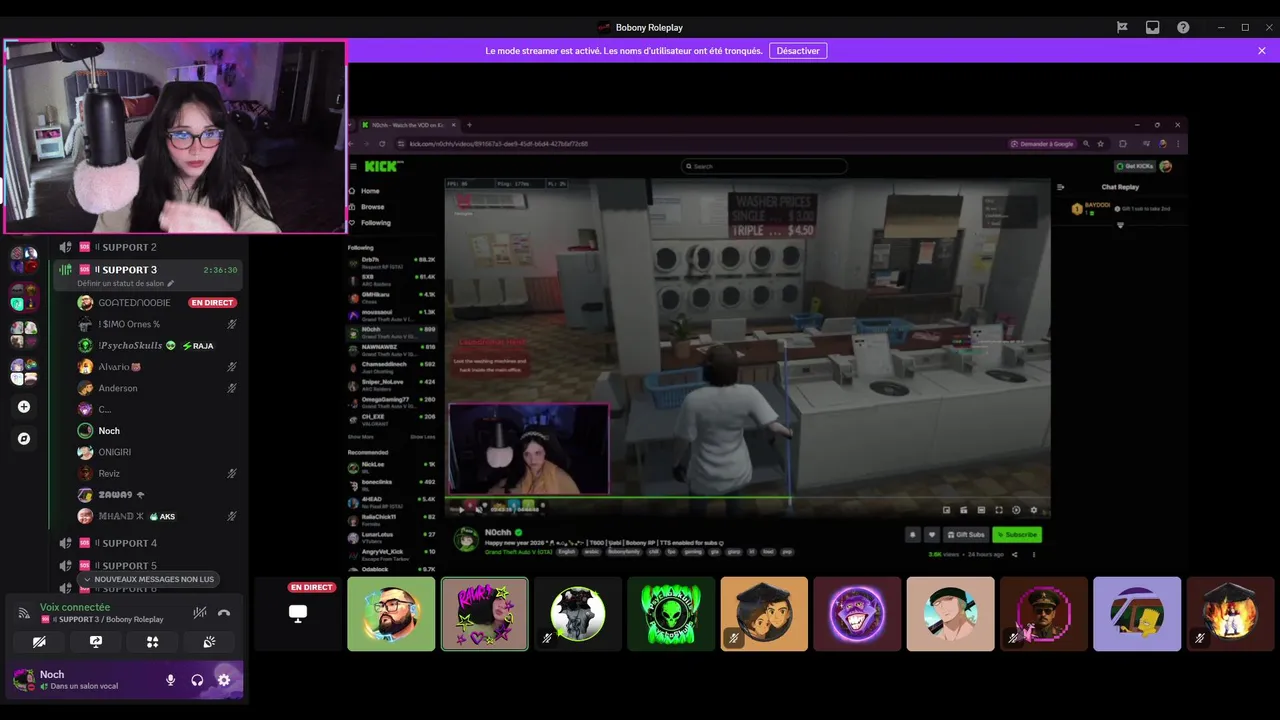Image resolution: width=1280 pixels, height=720 pixels.
Task: Open the inbox icon in title bar
Action: 1152,27
